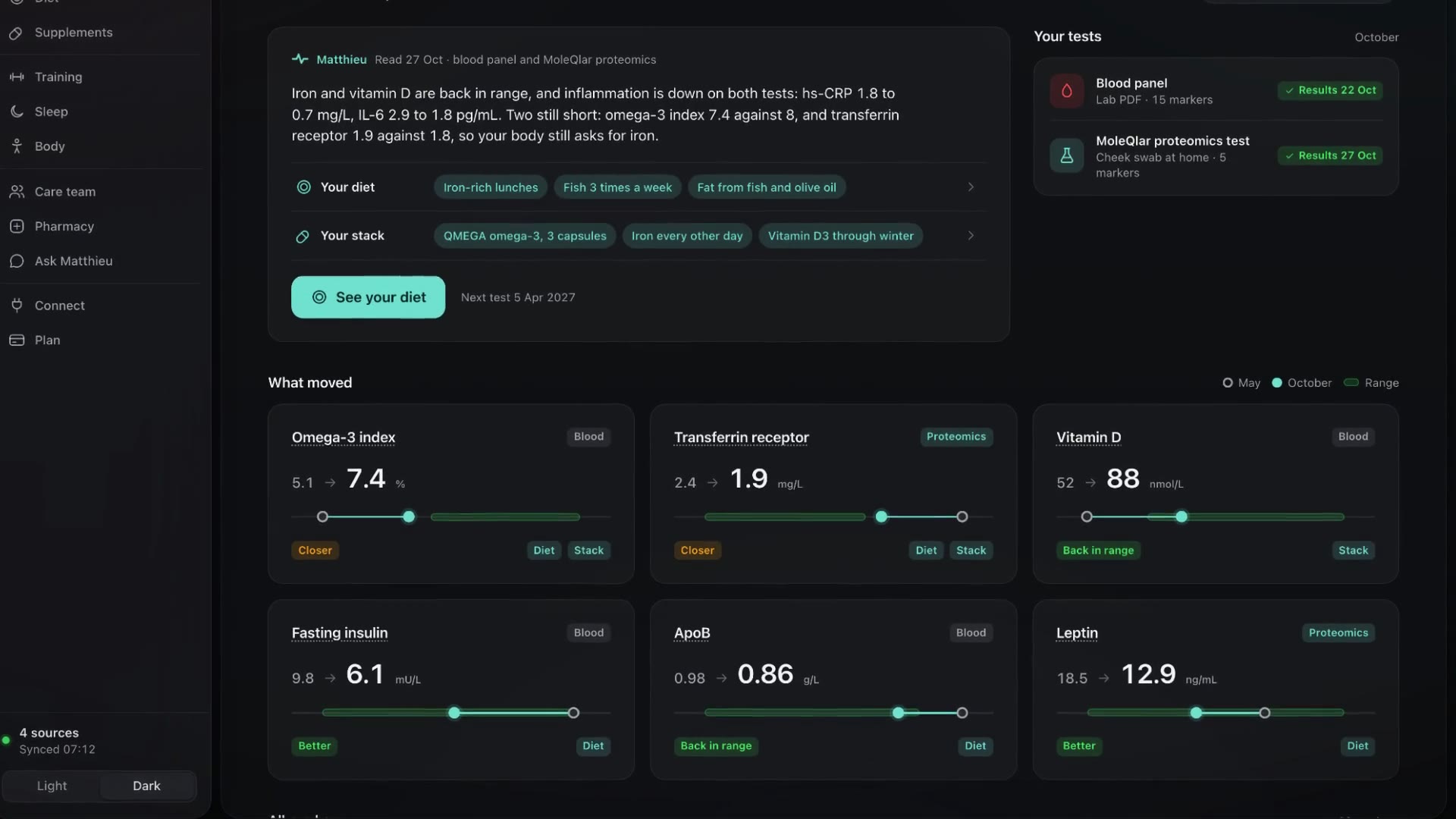Image resolution: width=1456 pixels, height=819 pixels.
Task: Open Results 27 Oct badge
Action: click(x=1330, y=155)
